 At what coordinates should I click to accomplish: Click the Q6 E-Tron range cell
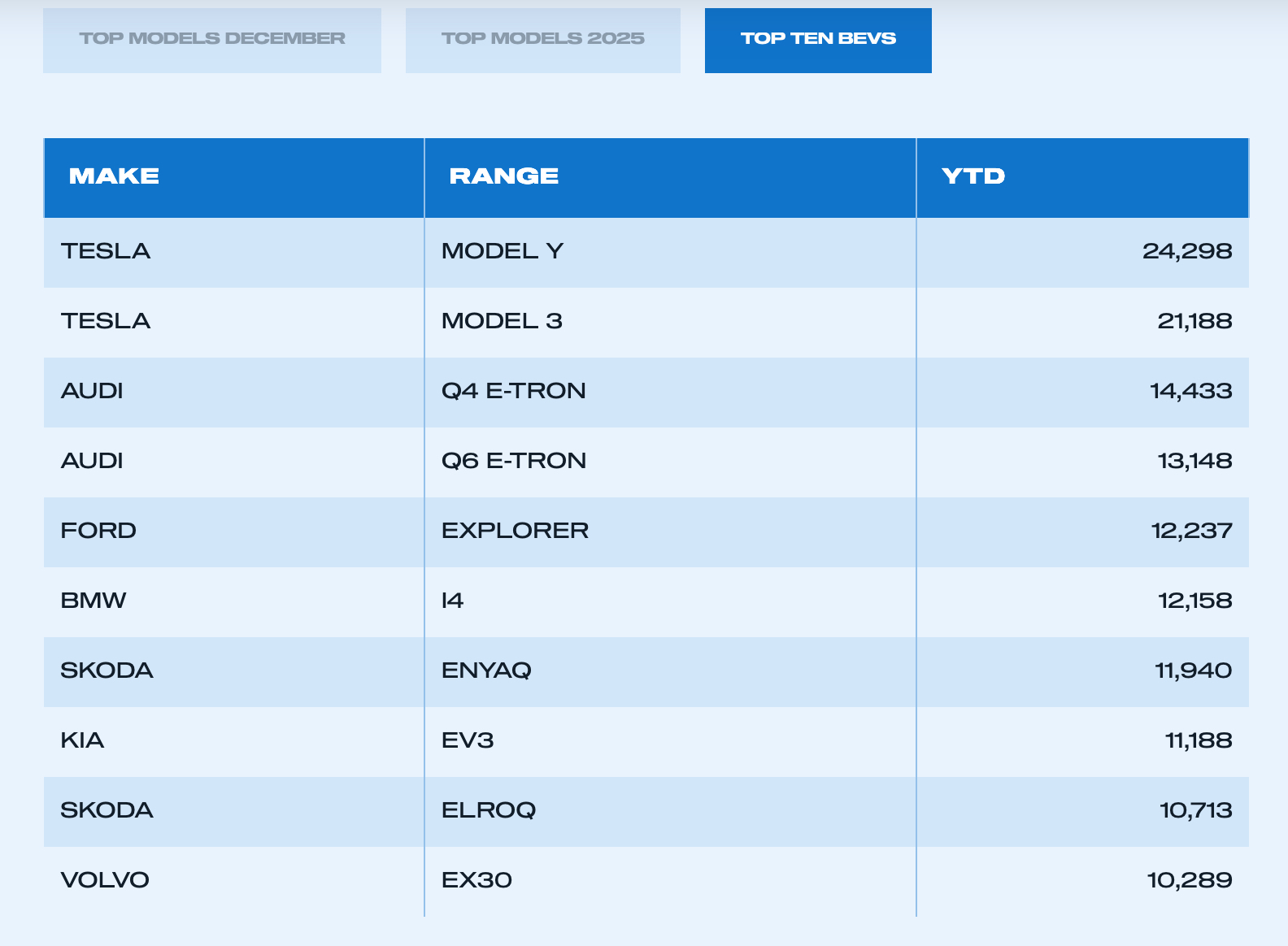513,461
